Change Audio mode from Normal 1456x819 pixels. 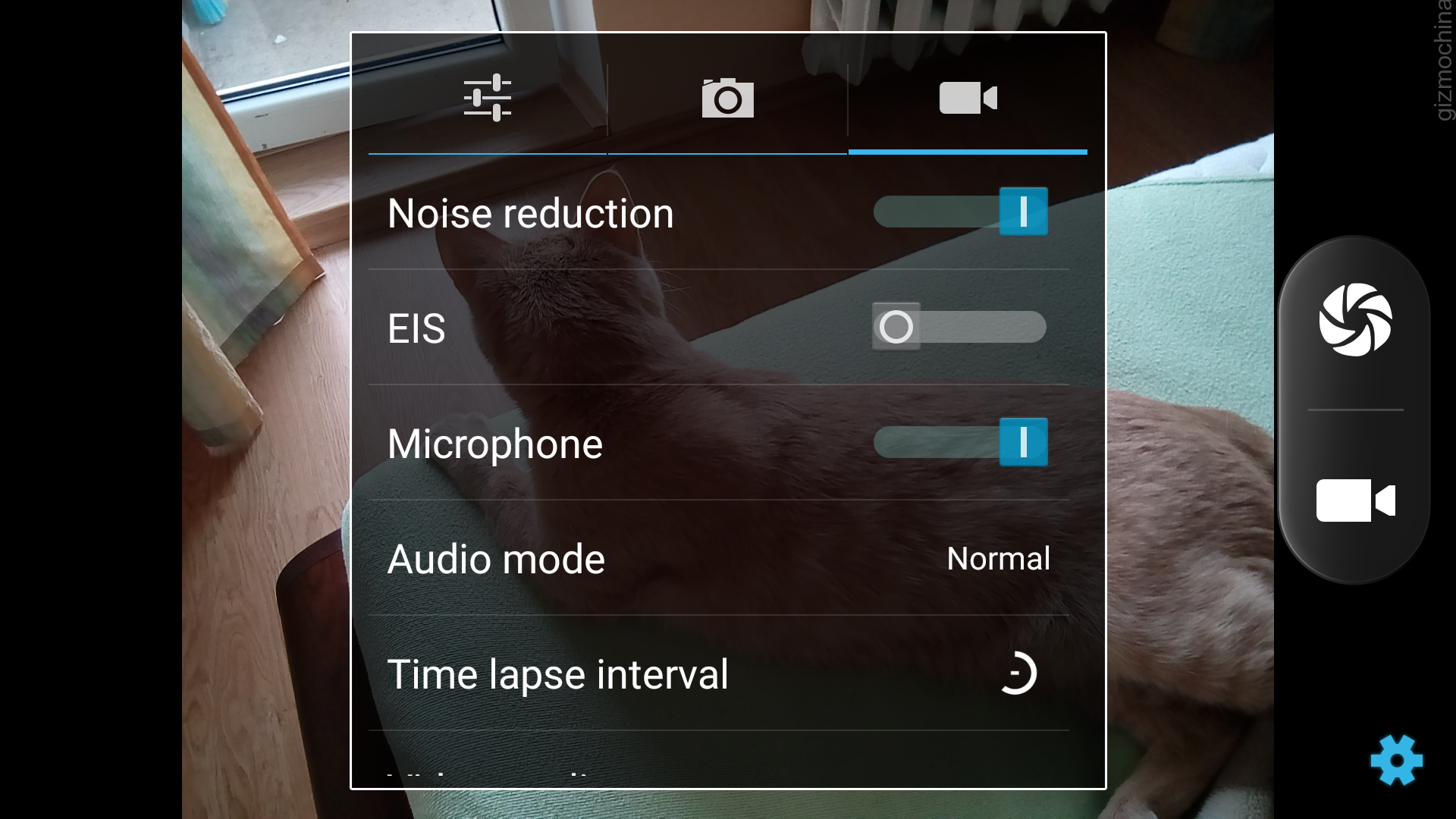[998, 559]
